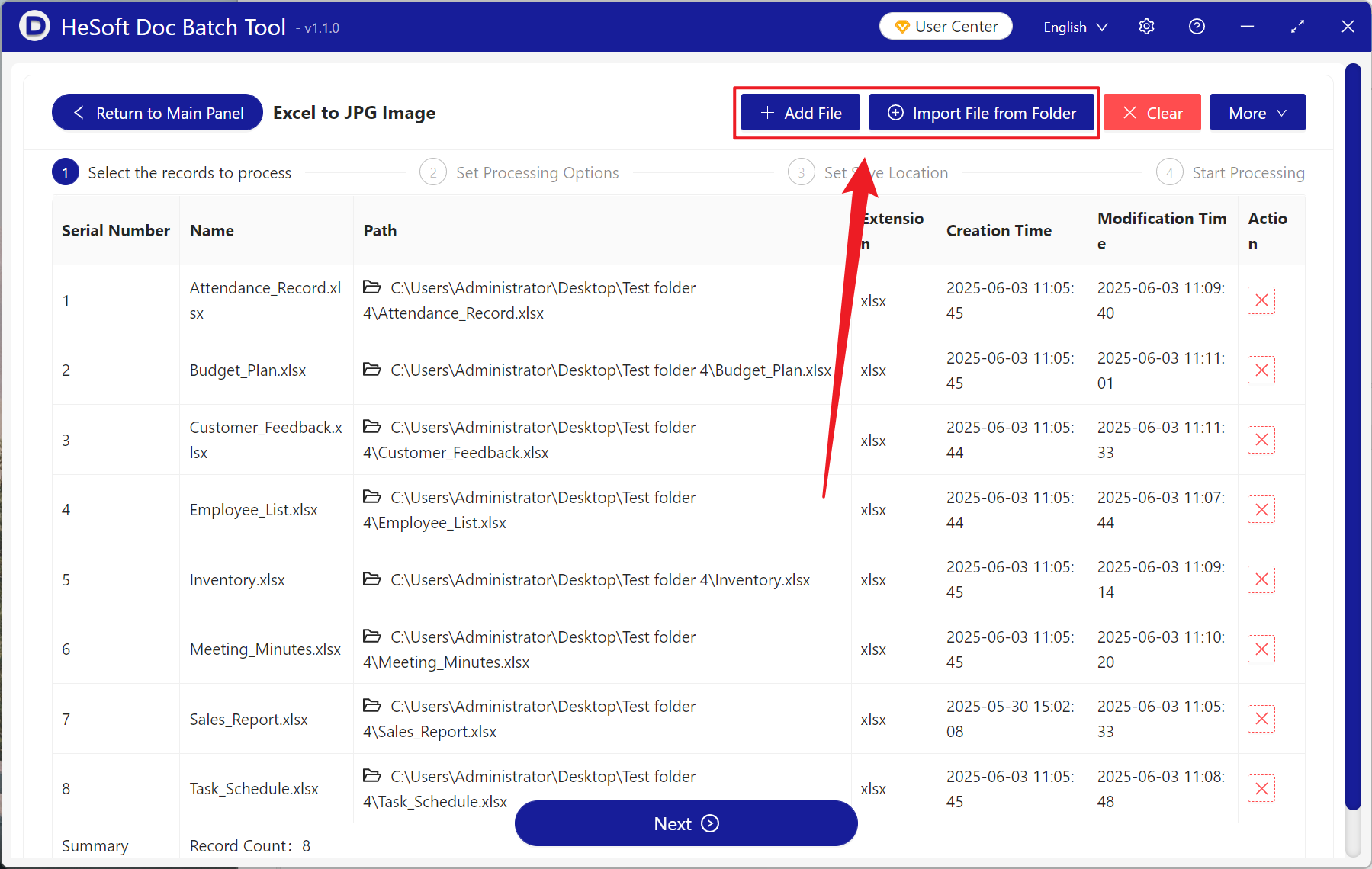Viewport: 1372px width, 869px height.
Task: Go to step 4 Start Processing
Action: (x=1230, y=173)
